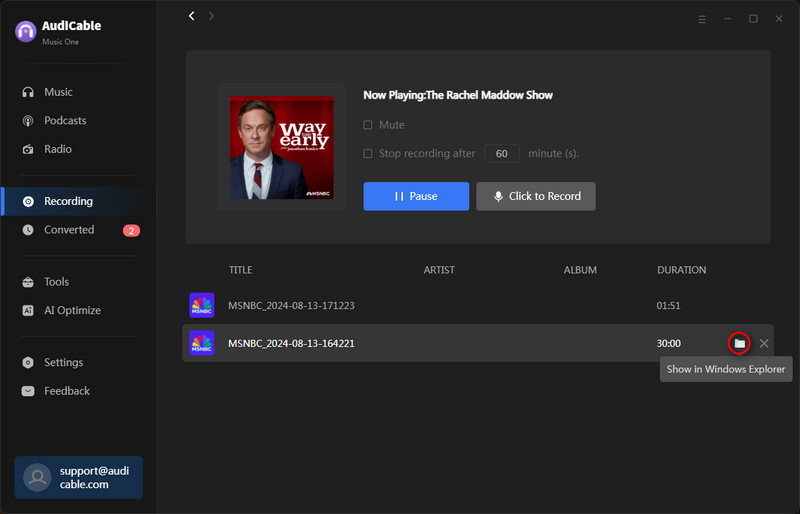Click the MSNBC icon of the 164221 recording
The width and height of the screenshot is (800, 514).
point(202,343)
